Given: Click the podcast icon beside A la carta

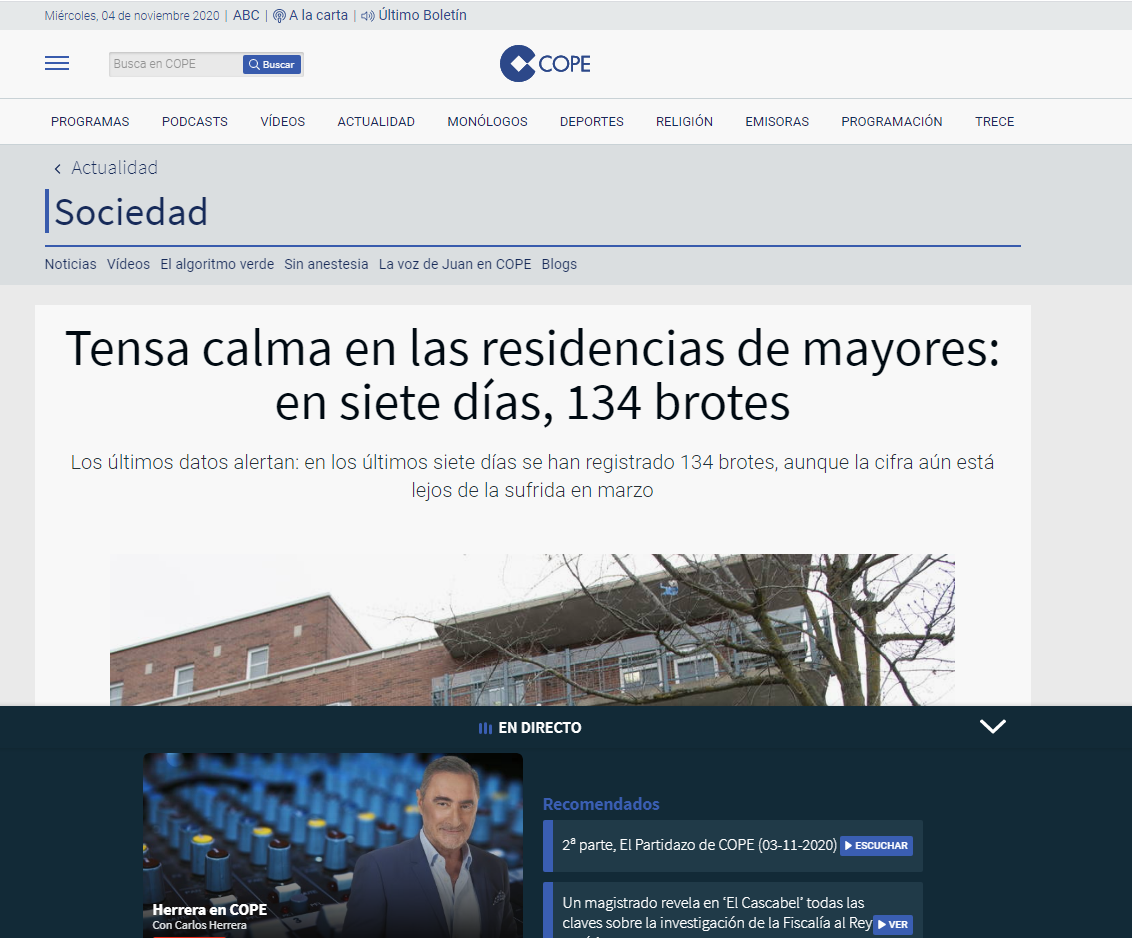Looking at the screenshot, I should (279, 16).
